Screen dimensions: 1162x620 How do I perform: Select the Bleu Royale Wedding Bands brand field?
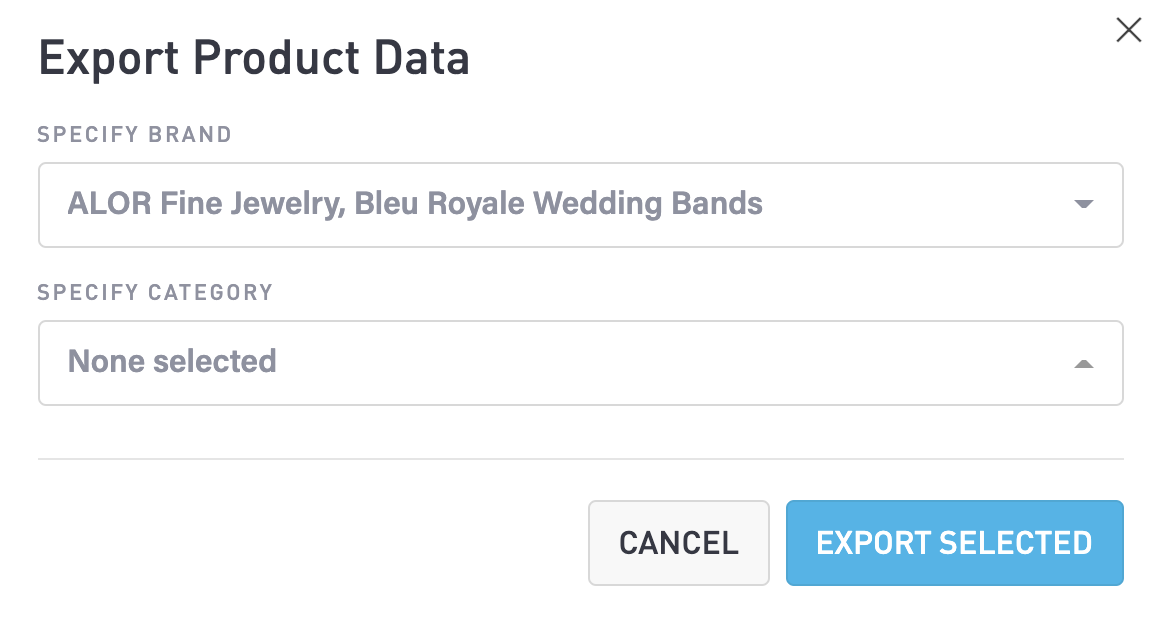pyautogui.click(x=580, y=205)
